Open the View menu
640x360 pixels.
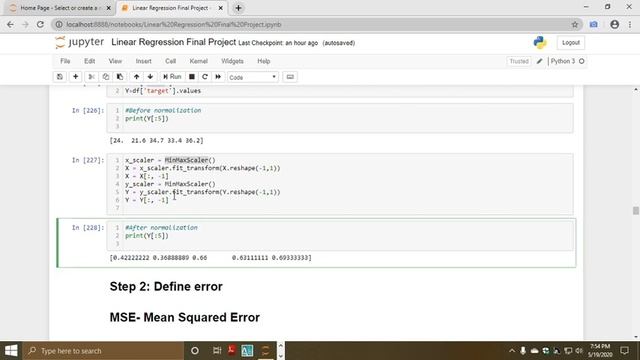click(115, 61)
